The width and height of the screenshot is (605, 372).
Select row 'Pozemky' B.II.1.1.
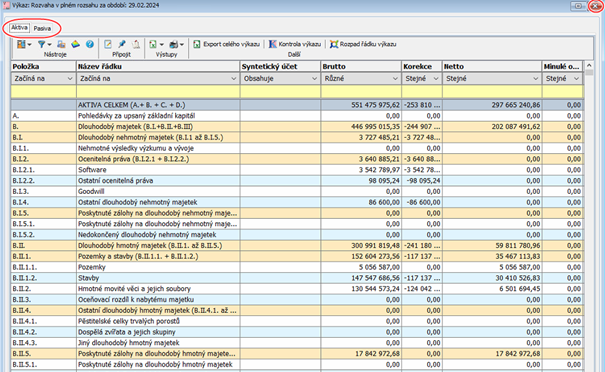(x=297, y=267)
